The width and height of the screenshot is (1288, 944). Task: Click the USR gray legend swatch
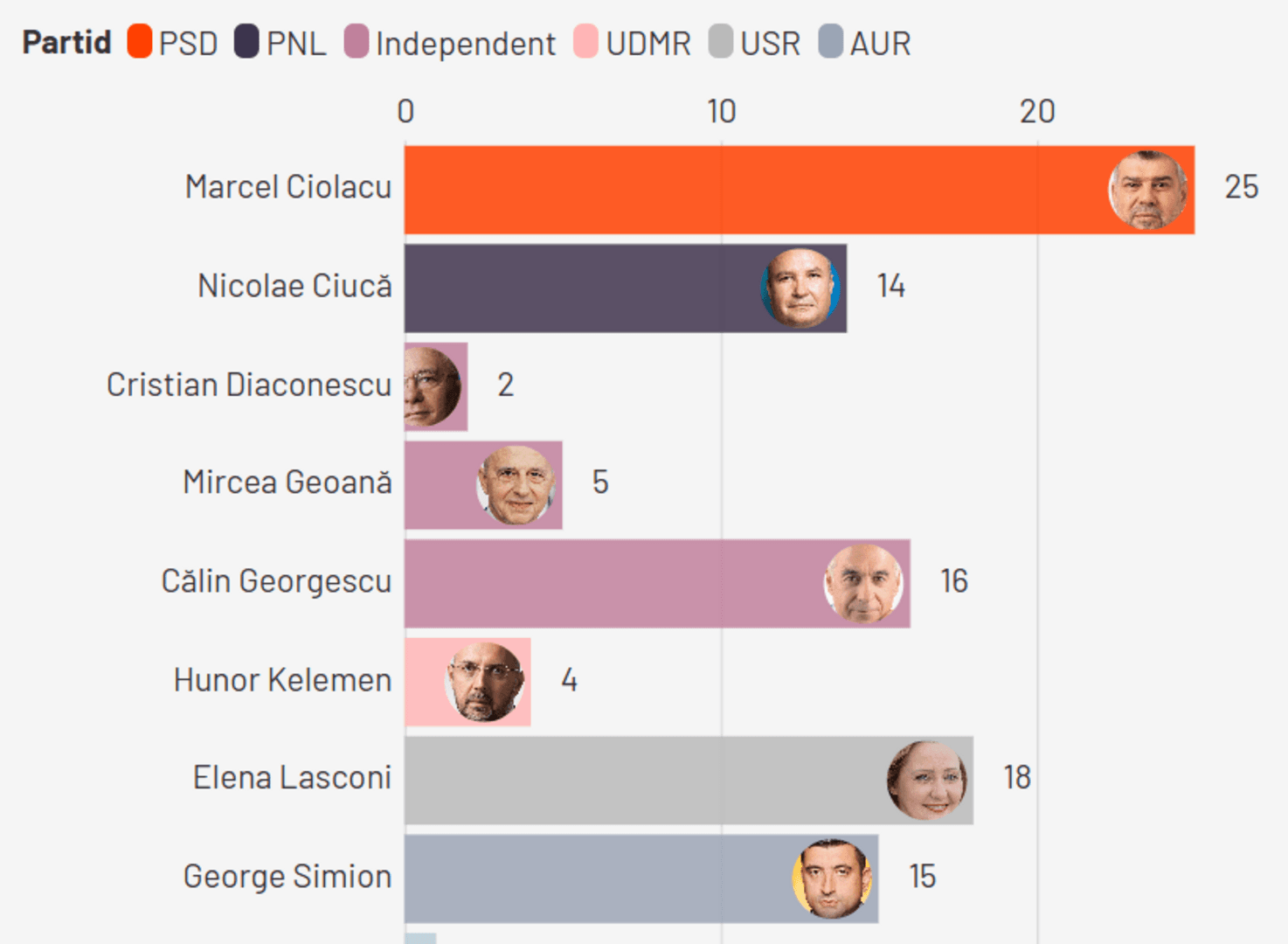click(721, 42)
